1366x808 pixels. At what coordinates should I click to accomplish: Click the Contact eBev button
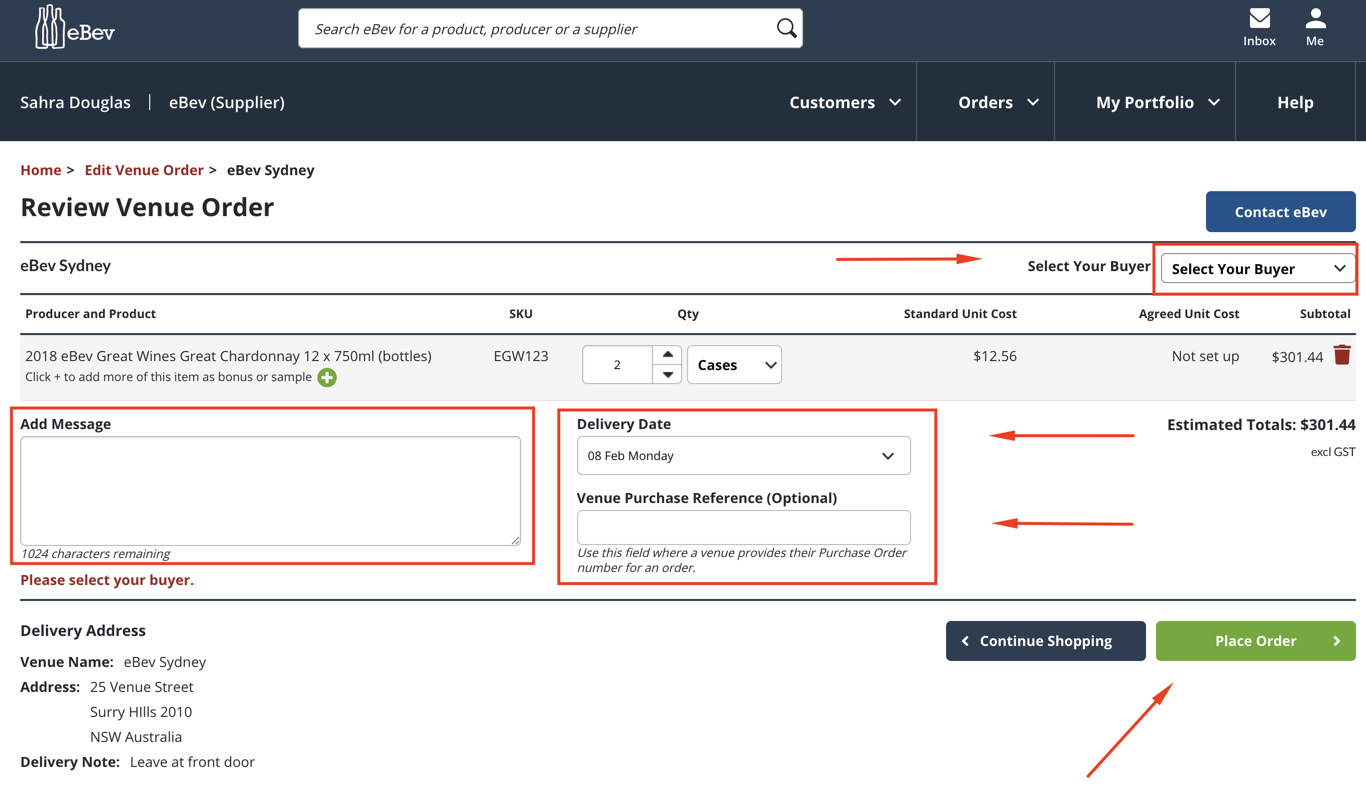pyautogui.click(x=1280, y=212)
